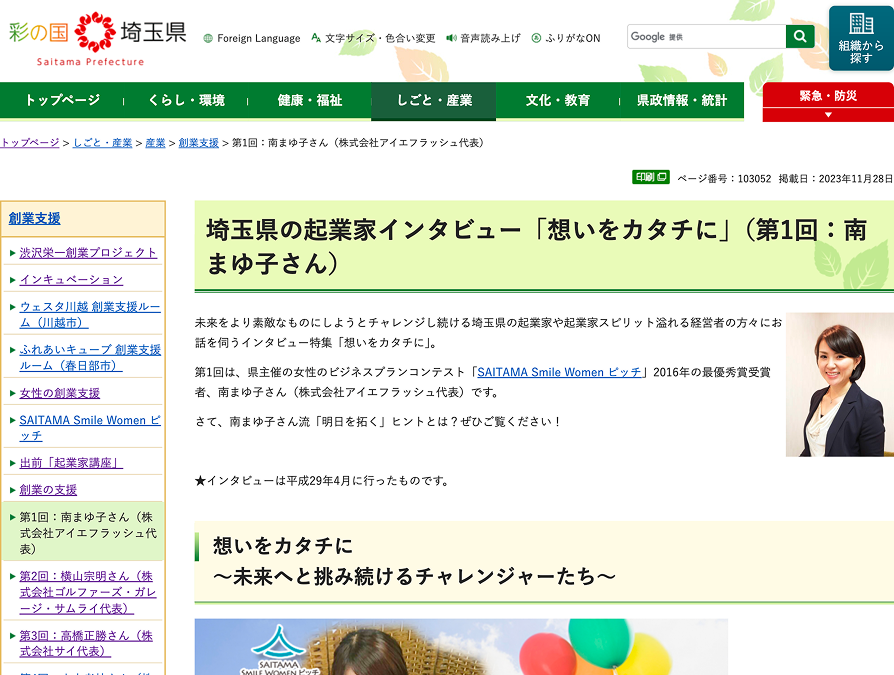Open 渋沢栄一創業プロジェクト sidebar link
Screen dimensions: 894x675
click(x=88, y=253)
